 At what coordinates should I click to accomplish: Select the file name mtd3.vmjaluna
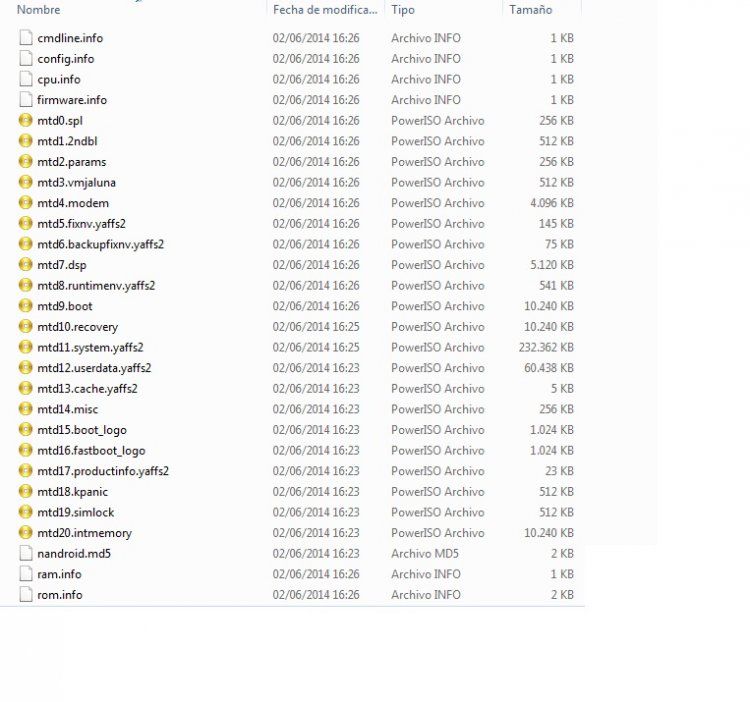[76, 182]
